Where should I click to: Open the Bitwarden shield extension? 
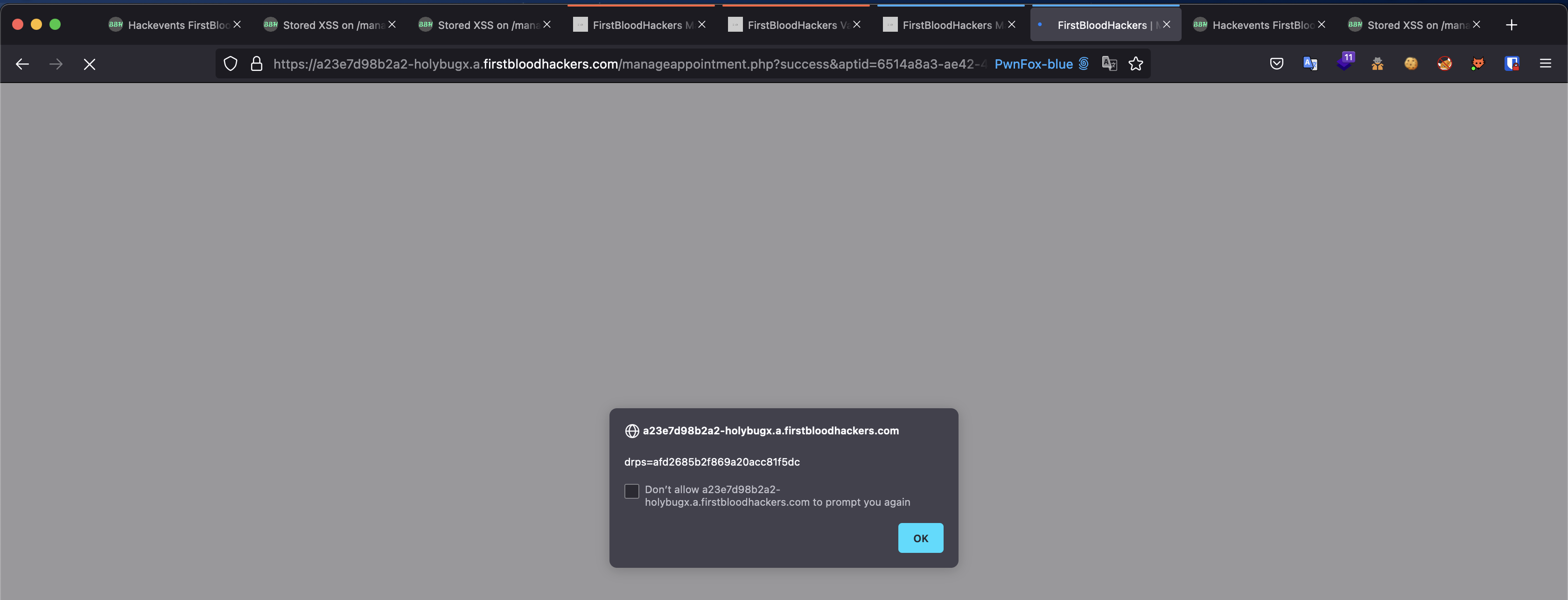(x=1512, y=63)
